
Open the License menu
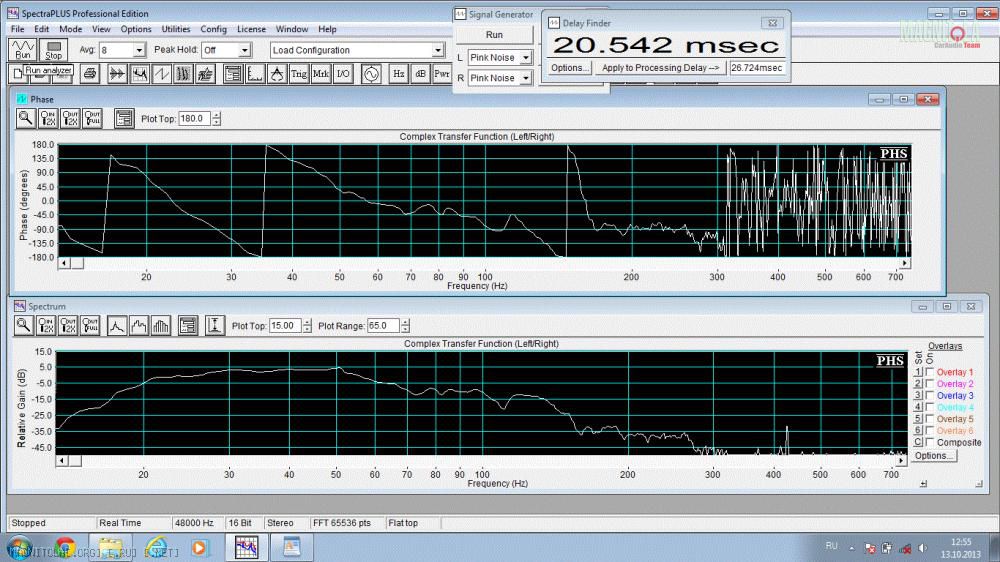(251, 29)
